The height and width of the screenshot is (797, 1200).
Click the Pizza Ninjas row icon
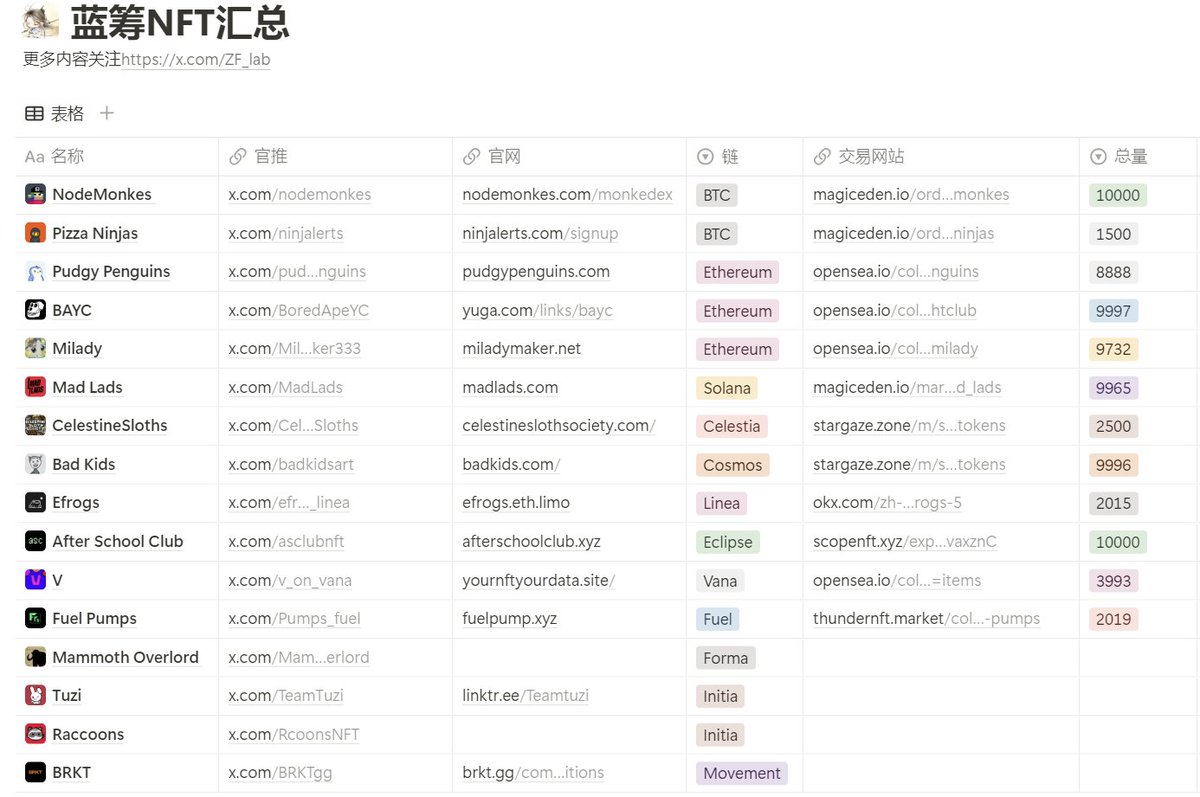click(x=35, y=233)
